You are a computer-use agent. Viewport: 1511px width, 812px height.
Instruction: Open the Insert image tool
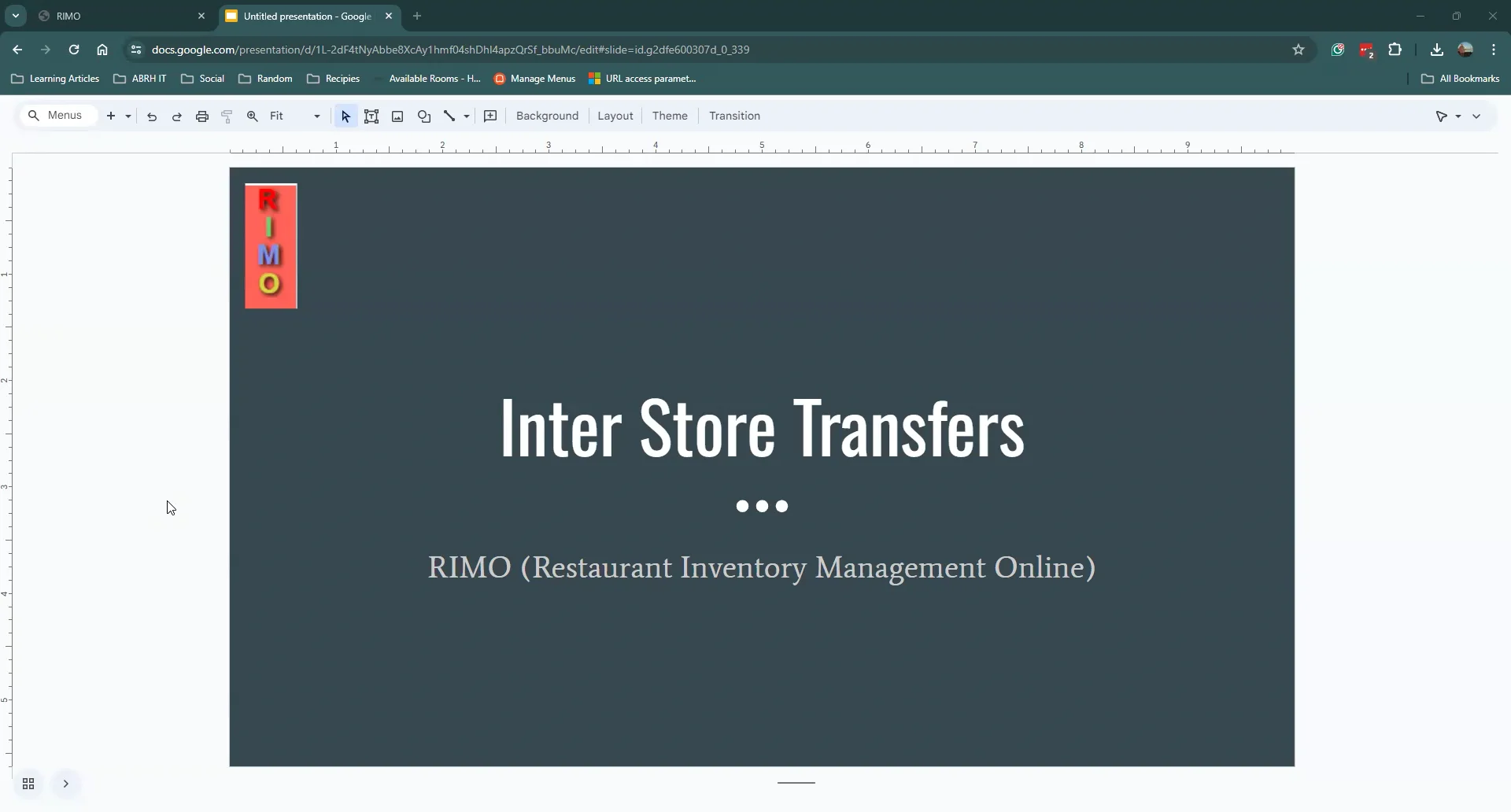pos(397,116)
